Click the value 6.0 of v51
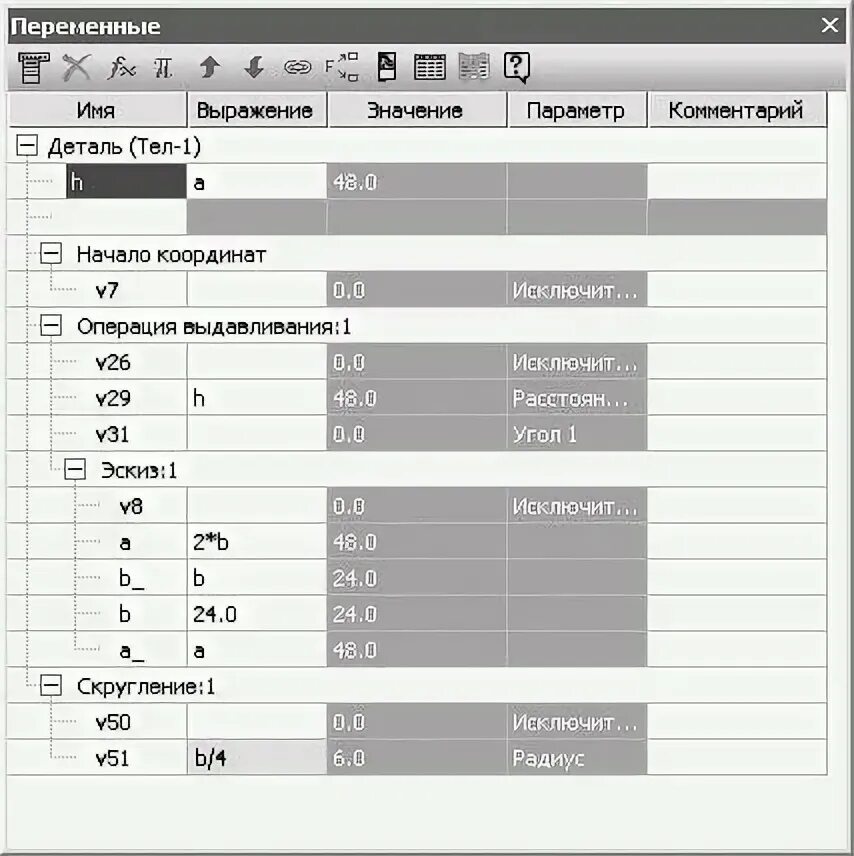 417,758
